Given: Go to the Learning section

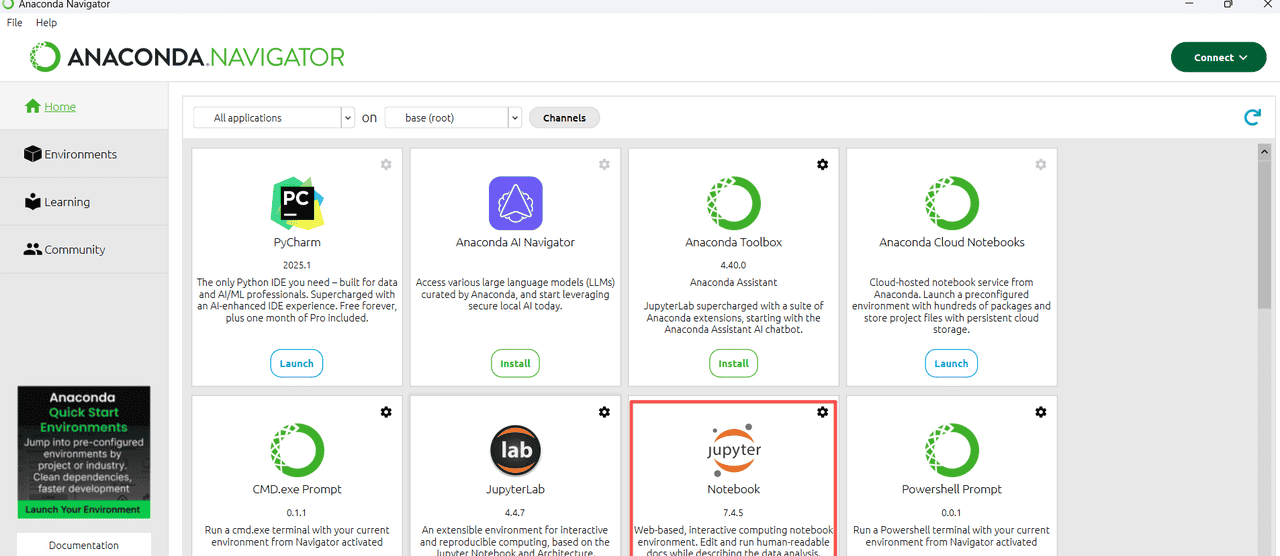Looking at the screenshot, I should point(66,202).
